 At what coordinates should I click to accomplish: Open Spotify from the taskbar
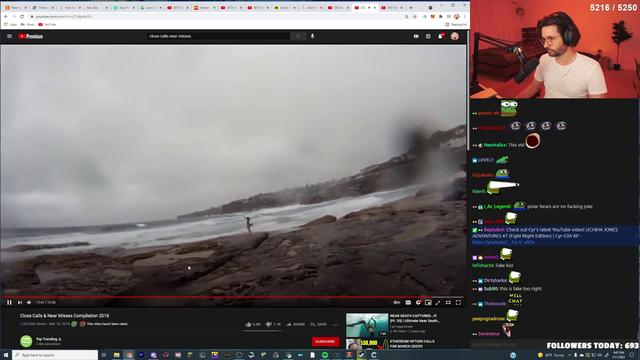tap(325, 355)
